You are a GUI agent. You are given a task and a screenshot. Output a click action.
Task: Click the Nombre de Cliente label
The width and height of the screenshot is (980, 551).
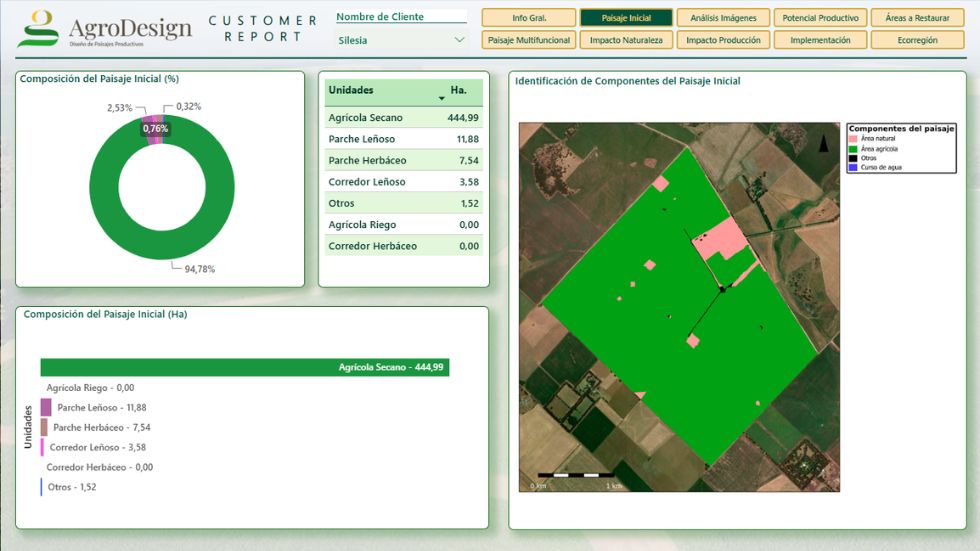click(380, 17)
